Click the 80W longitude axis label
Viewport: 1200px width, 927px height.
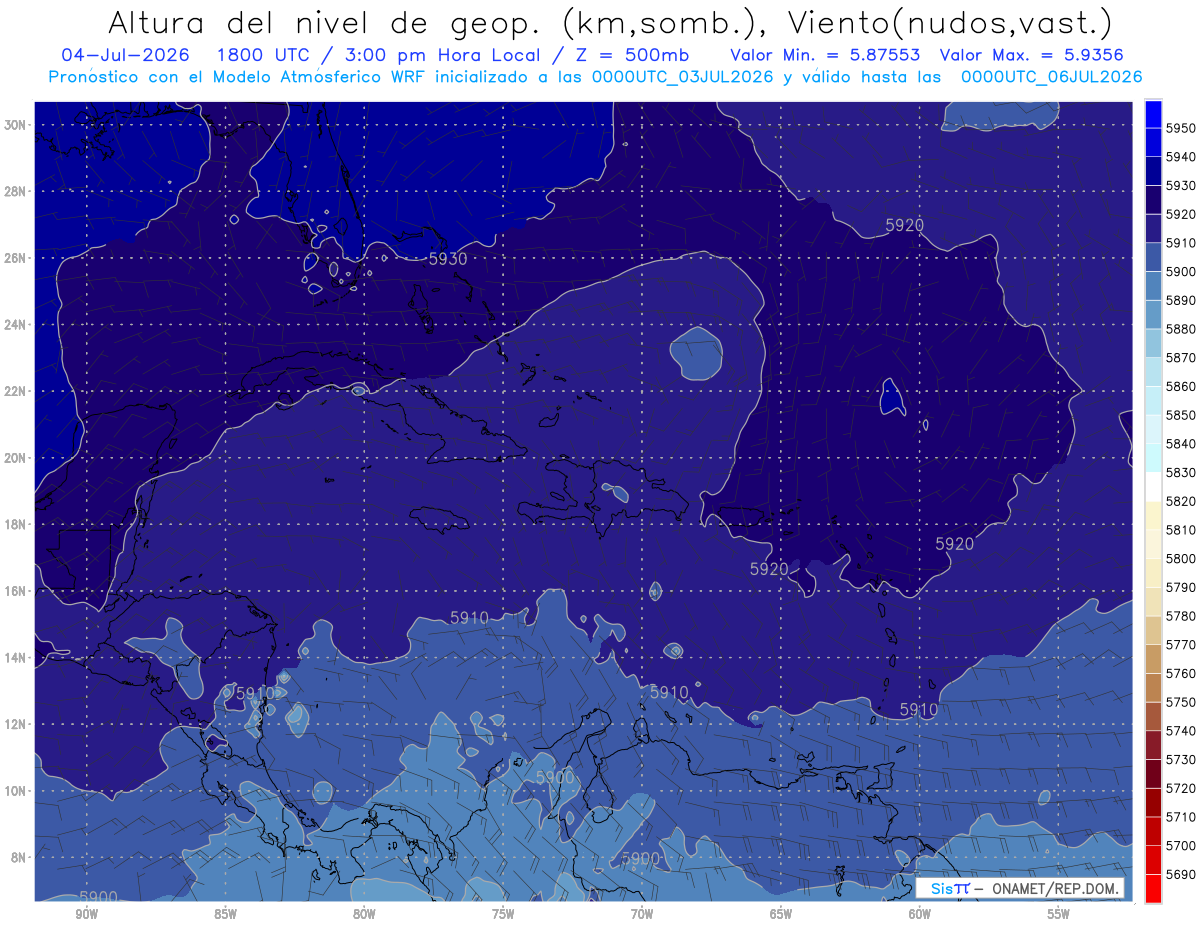point(364,914)
